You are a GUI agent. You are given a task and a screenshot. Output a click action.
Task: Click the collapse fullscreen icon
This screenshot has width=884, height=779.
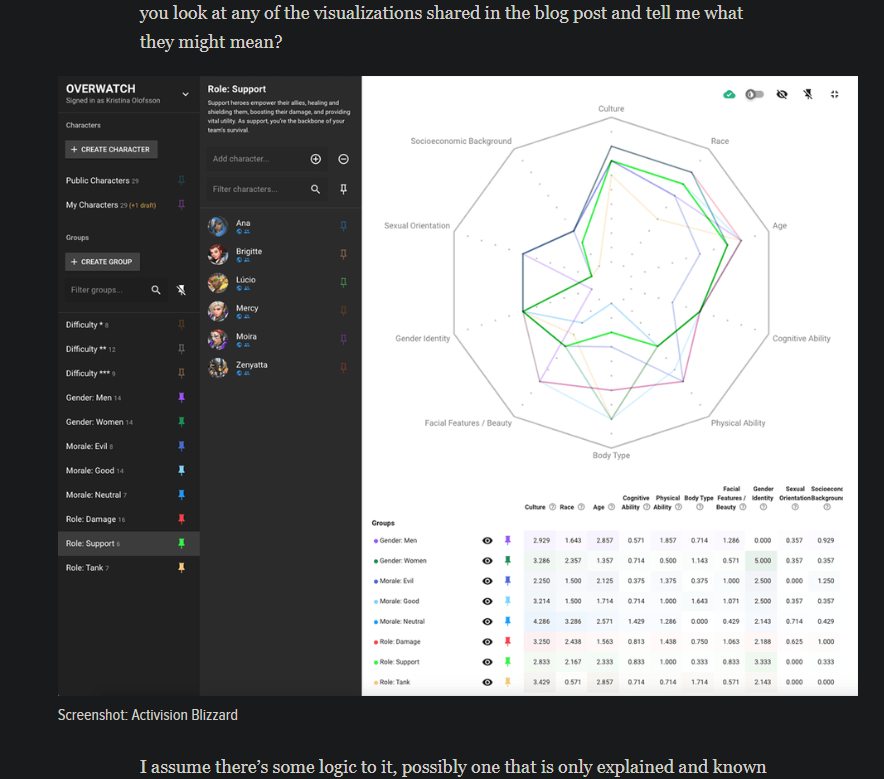[x=834, y=94]
